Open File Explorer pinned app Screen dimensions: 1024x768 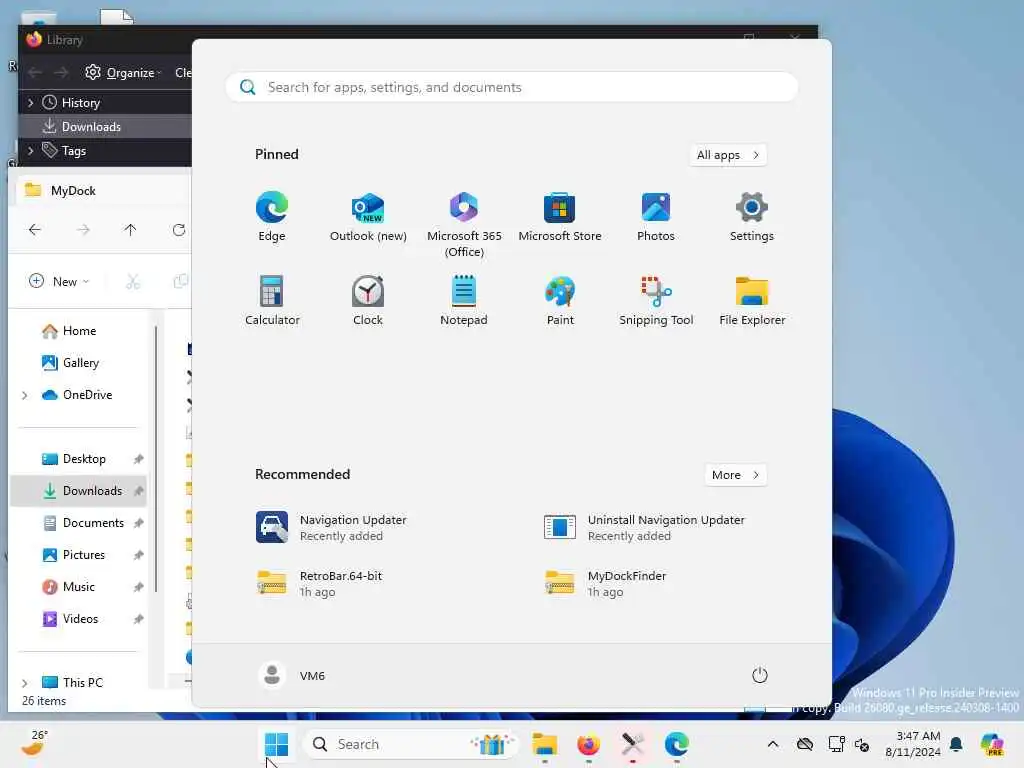click(x=752, y=300)
